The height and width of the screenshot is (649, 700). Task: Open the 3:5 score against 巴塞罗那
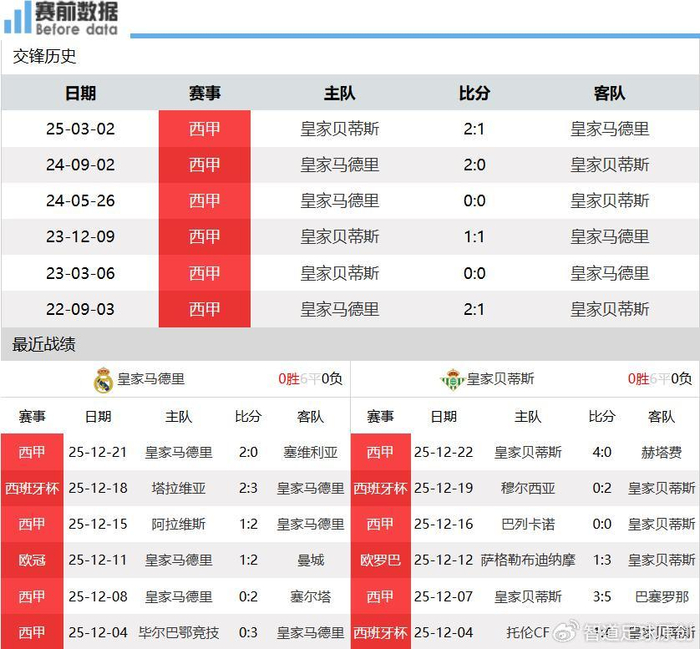click(601, 596)
